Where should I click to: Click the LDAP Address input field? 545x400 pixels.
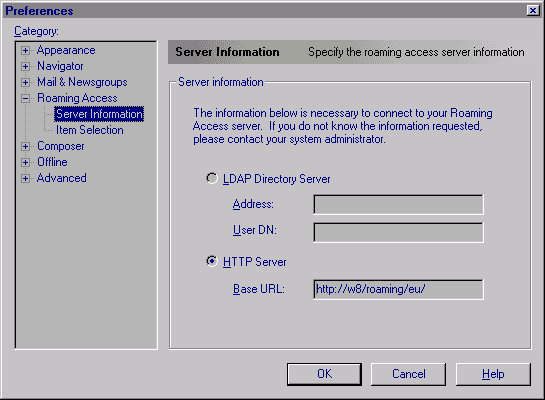(x=398, y=204)
